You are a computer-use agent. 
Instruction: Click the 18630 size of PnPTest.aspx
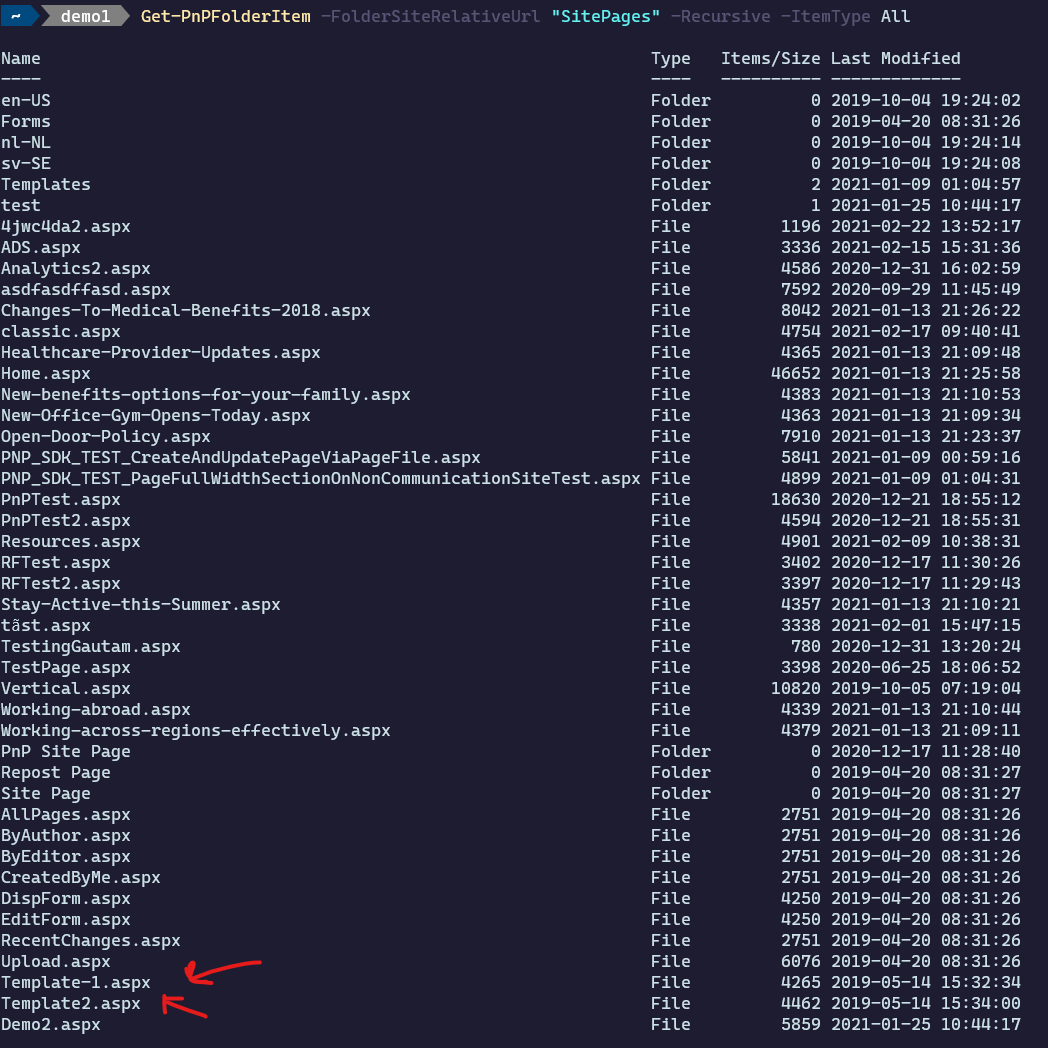[x=795, y=500]
